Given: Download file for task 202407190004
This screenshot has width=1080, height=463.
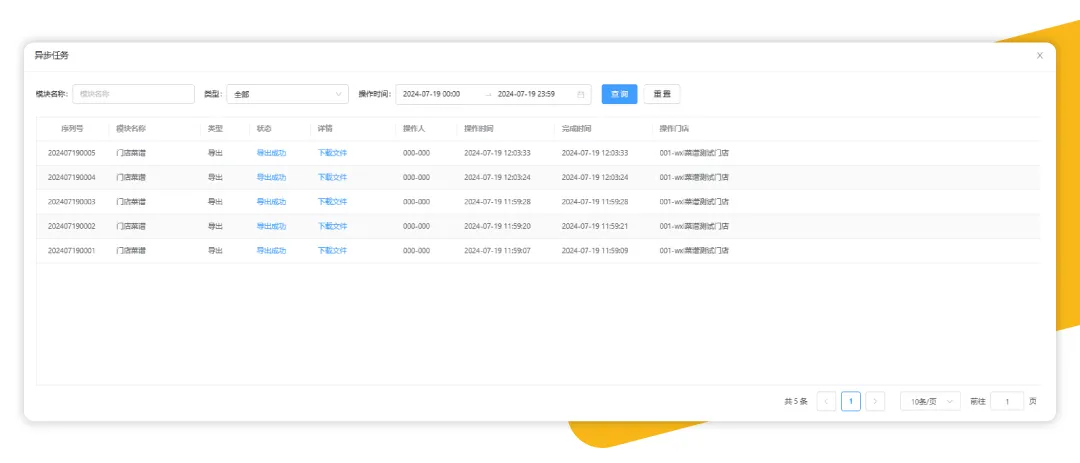Looking at the screenshot, I should coord(332,177).
